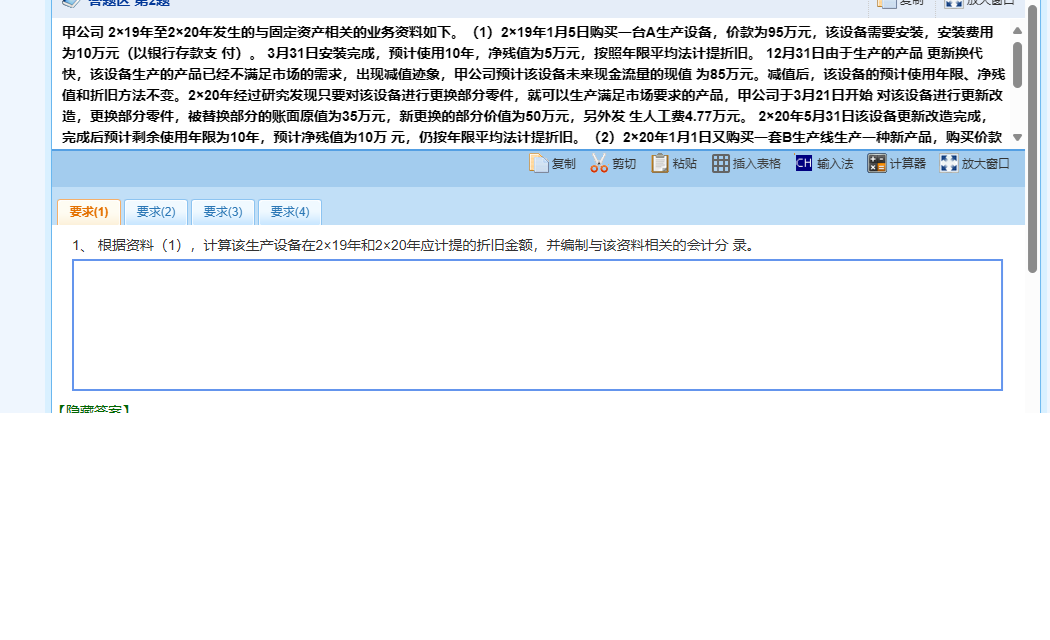The height and width of the screenshot is (640, 1050).
Task: Click the Insert Table (插入表格) grid icon
Action: tap(721, 163)
